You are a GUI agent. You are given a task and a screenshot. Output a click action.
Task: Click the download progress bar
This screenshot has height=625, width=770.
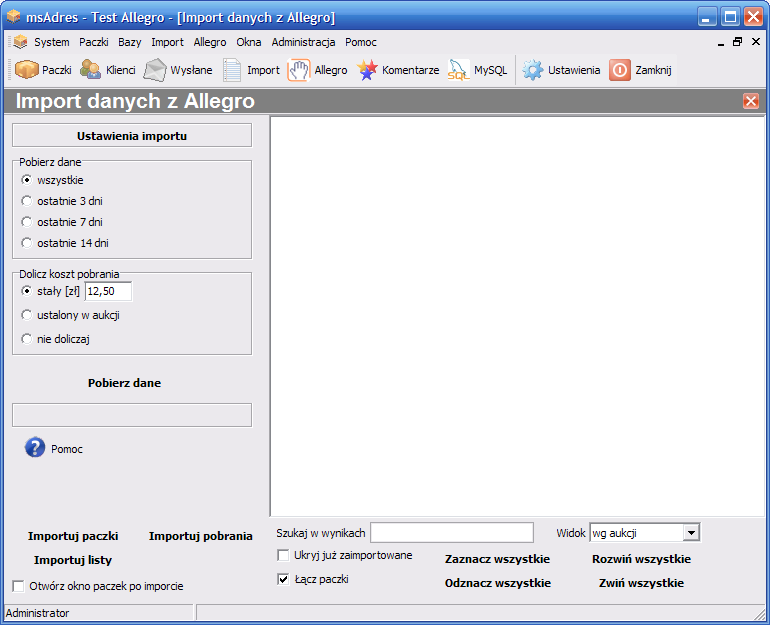point(132,415)
